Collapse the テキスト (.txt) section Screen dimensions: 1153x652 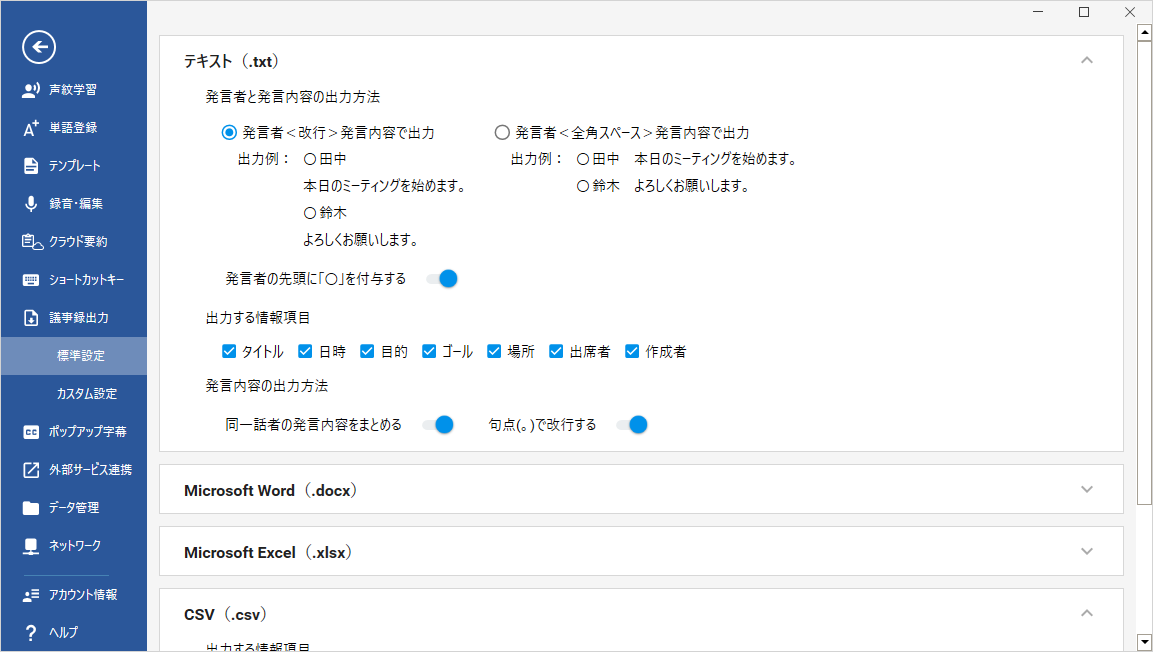coord(1087,60)
